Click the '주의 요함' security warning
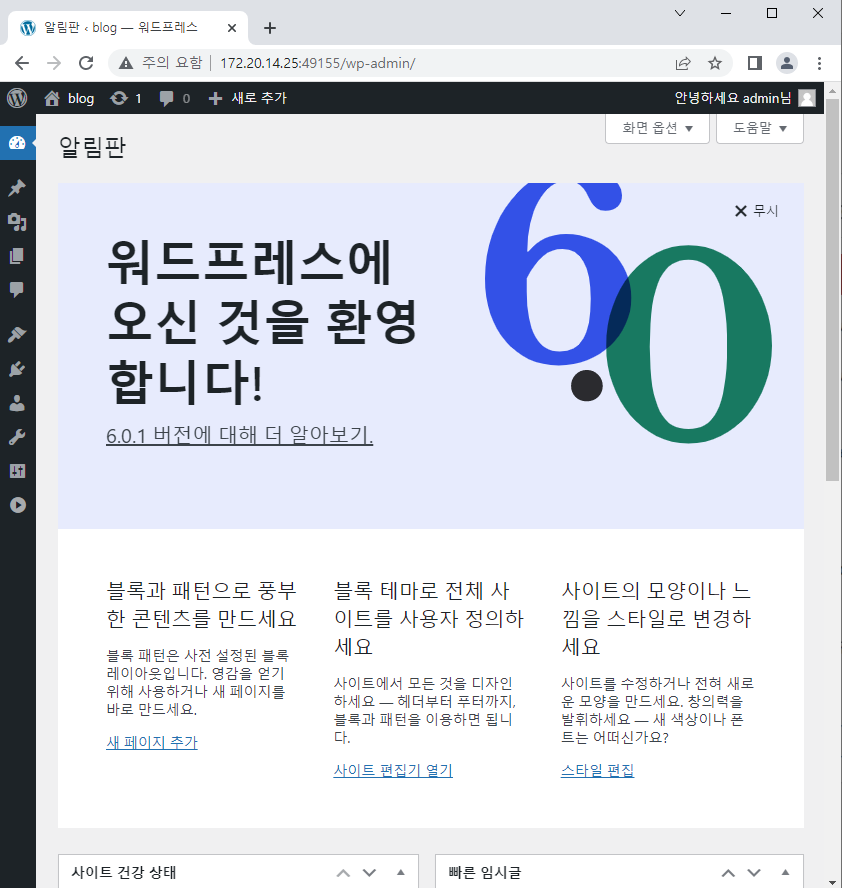The height and width of the screenshot is (888, 842). coord(160,63)
